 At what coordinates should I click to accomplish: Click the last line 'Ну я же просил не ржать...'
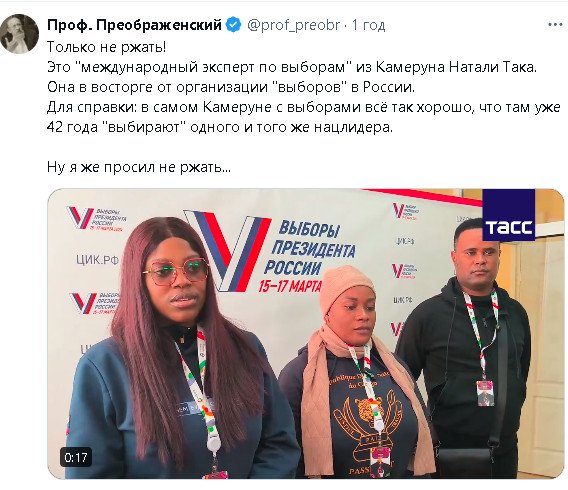click(139, 167)
